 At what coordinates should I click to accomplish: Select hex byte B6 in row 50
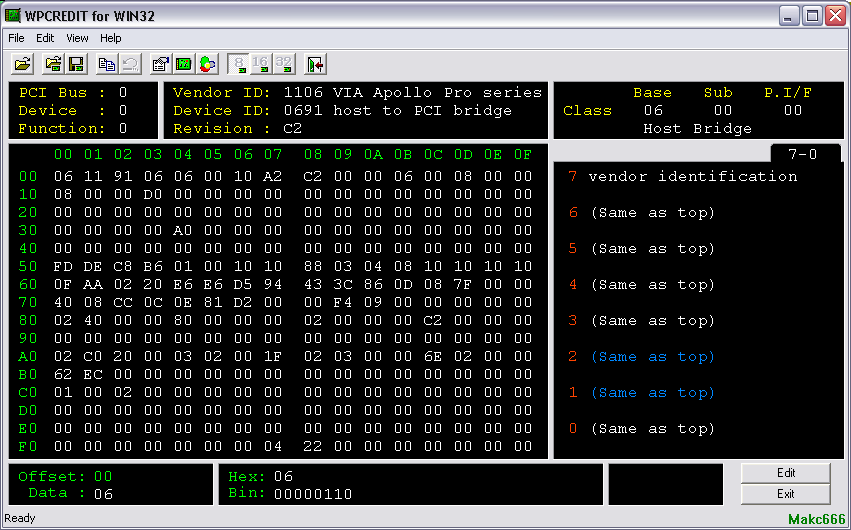tap(153, 266)
